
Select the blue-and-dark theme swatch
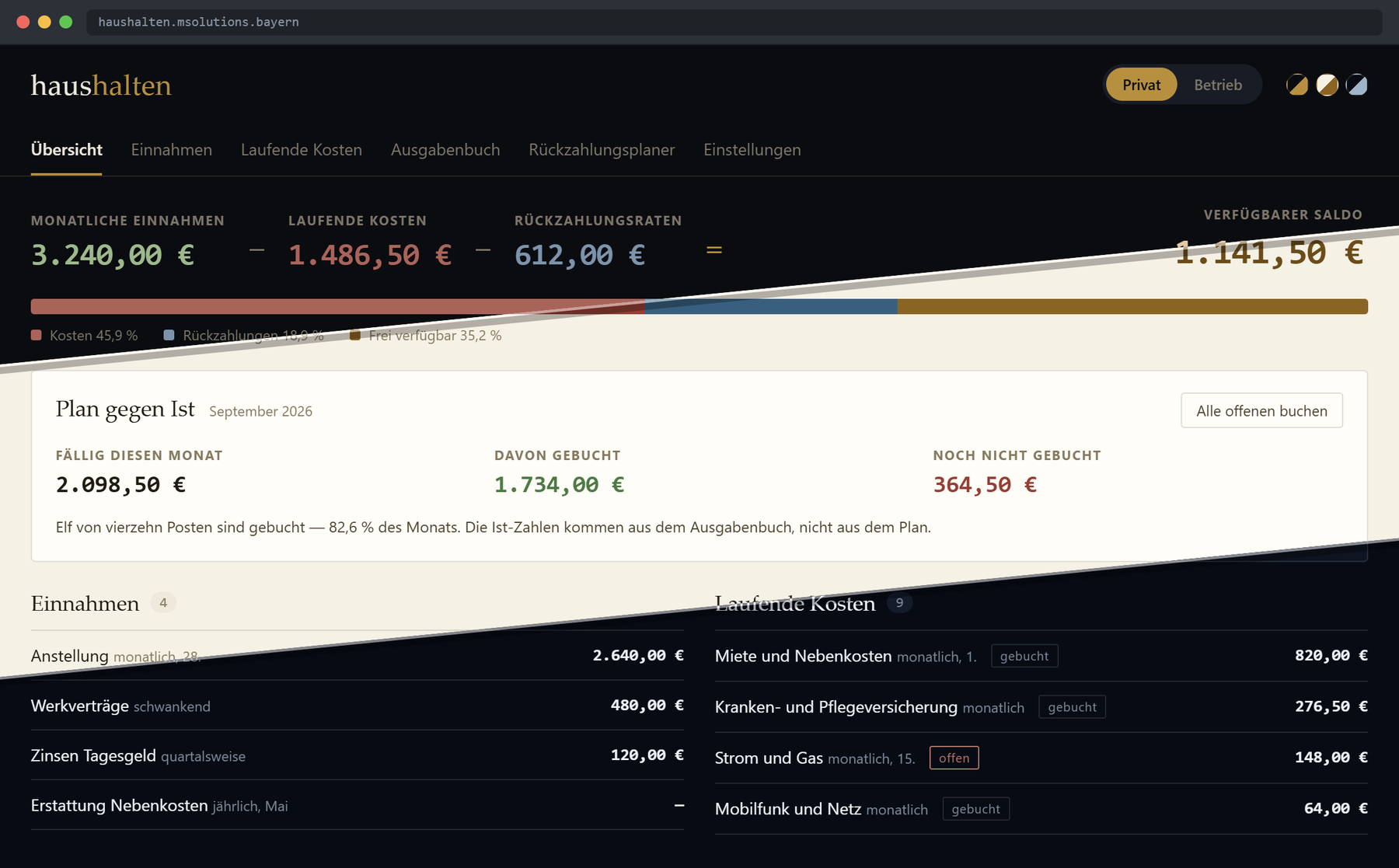(x=1356, y=85)
